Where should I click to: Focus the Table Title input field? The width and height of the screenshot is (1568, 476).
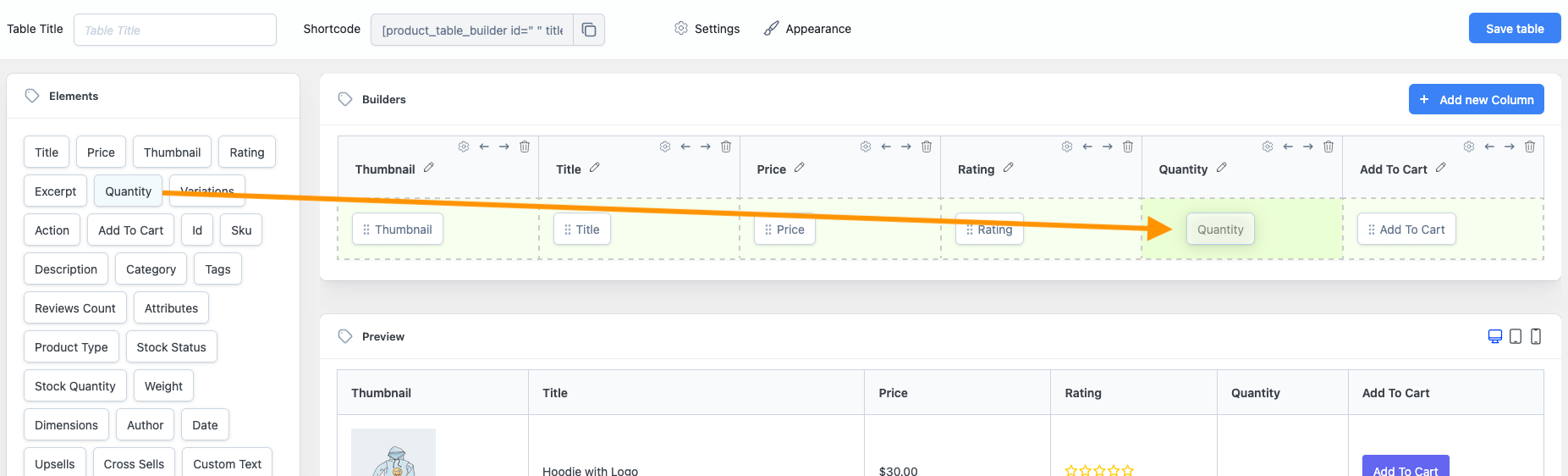pyautogui.click(x=175, y=30)
